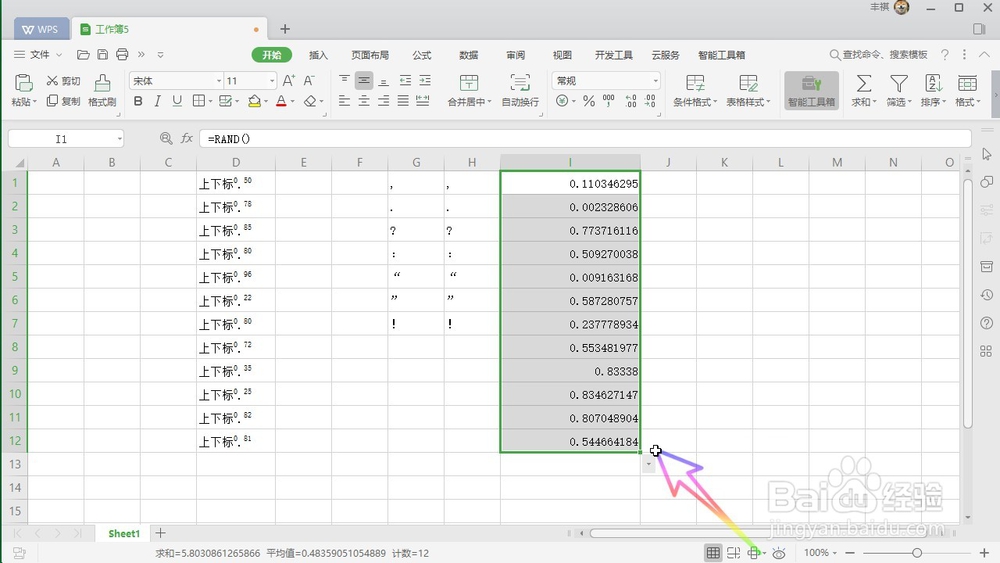Image resolution: width=1000 pixels, height=563 pixels.
Task: Toggle center horizontal alignment
Action: (x=364, y=101)
